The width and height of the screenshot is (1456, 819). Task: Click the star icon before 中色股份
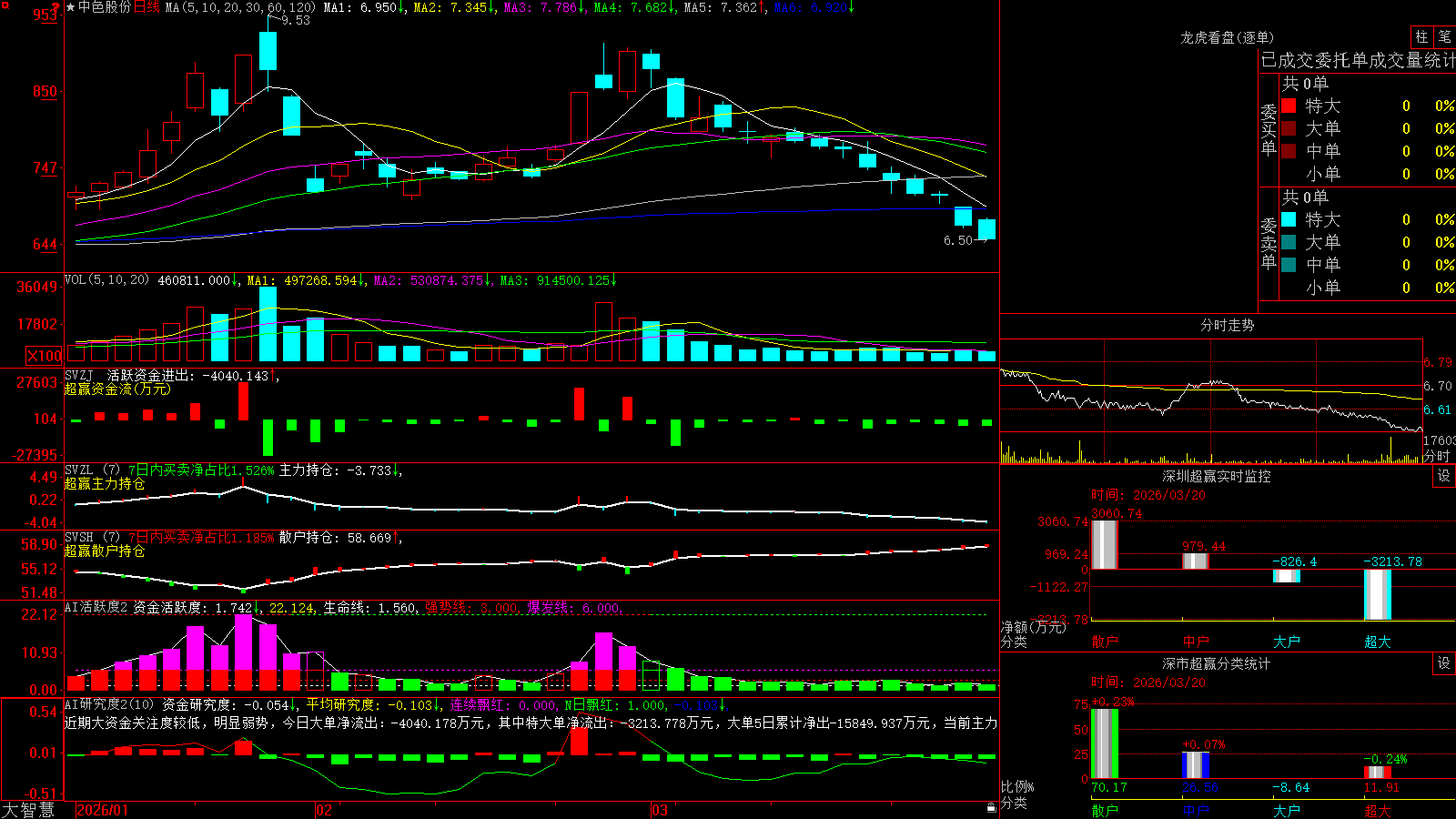click(71, 7)
